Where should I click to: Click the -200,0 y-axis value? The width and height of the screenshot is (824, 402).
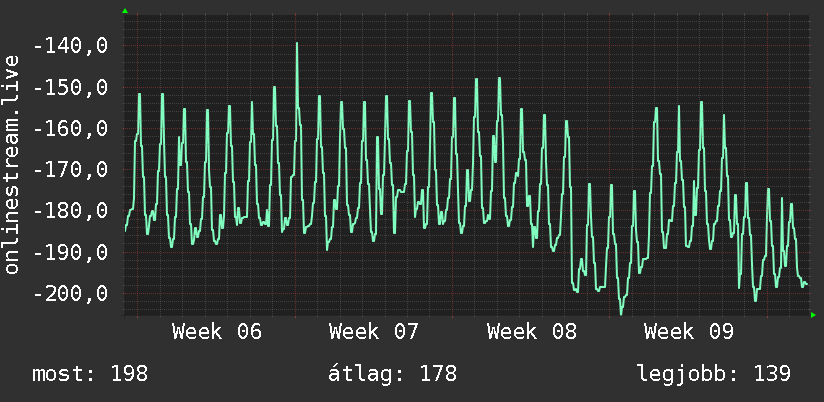click(70, 293)
